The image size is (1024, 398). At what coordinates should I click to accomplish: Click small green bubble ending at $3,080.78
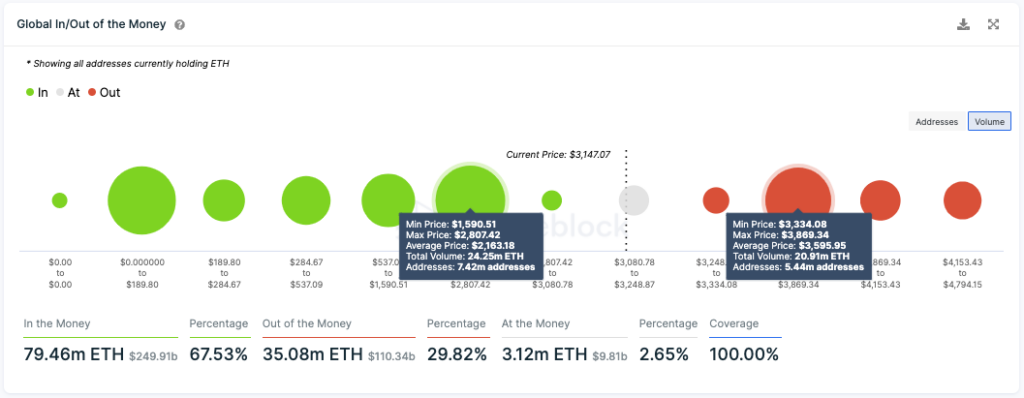point(552,200)
